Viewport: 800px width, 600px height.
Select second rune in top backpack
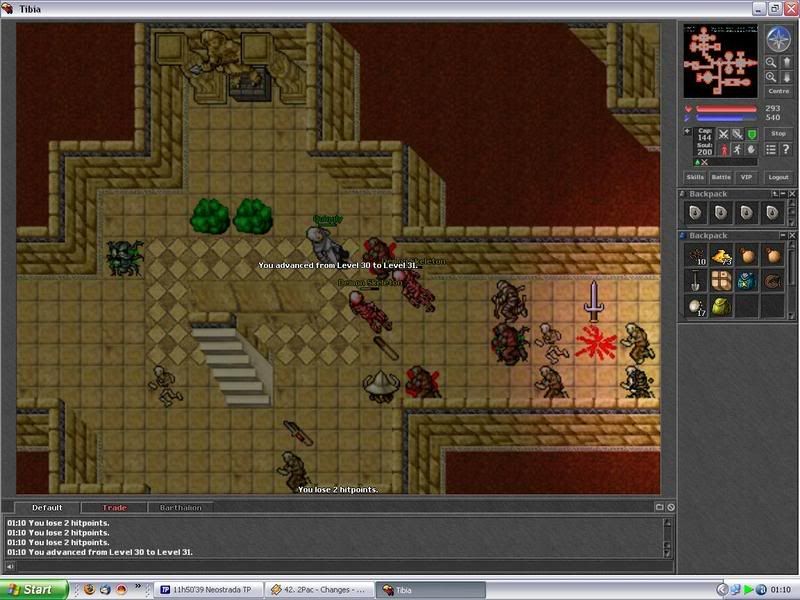click(x=721, y=213)
